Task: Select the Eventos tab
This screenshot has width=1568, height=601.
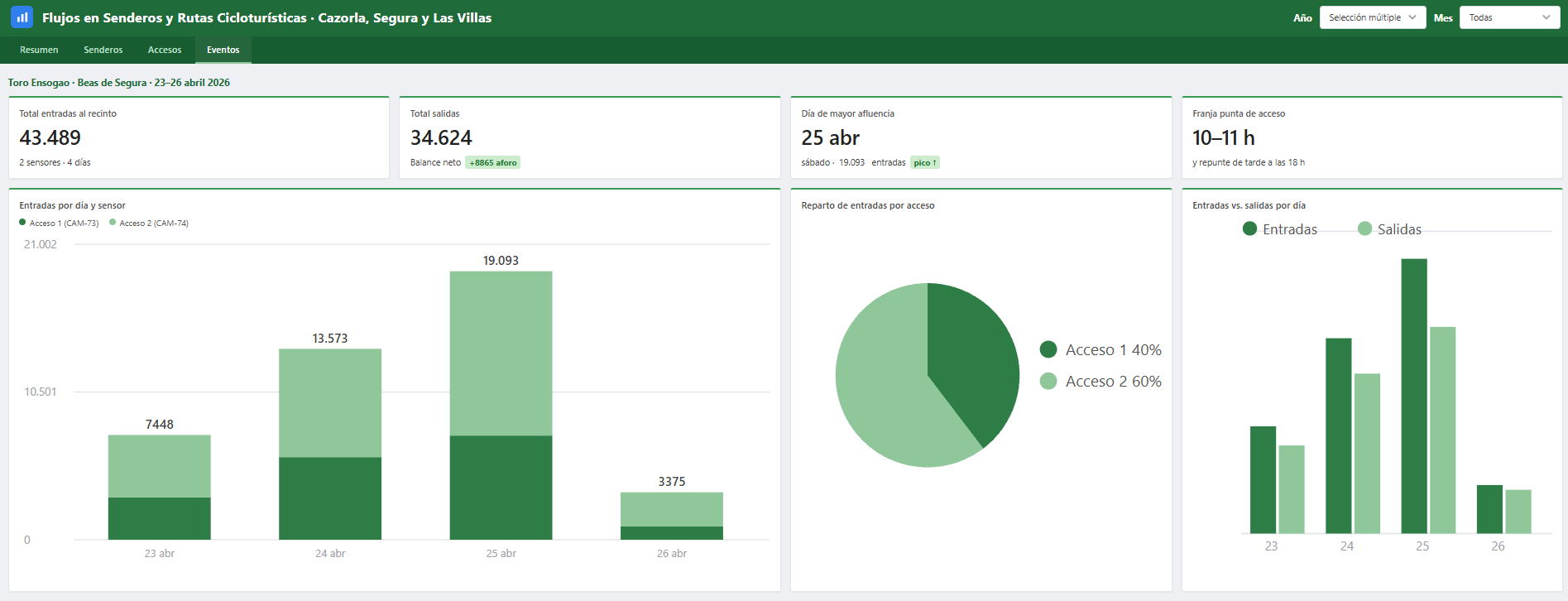Action: (223, 50)
